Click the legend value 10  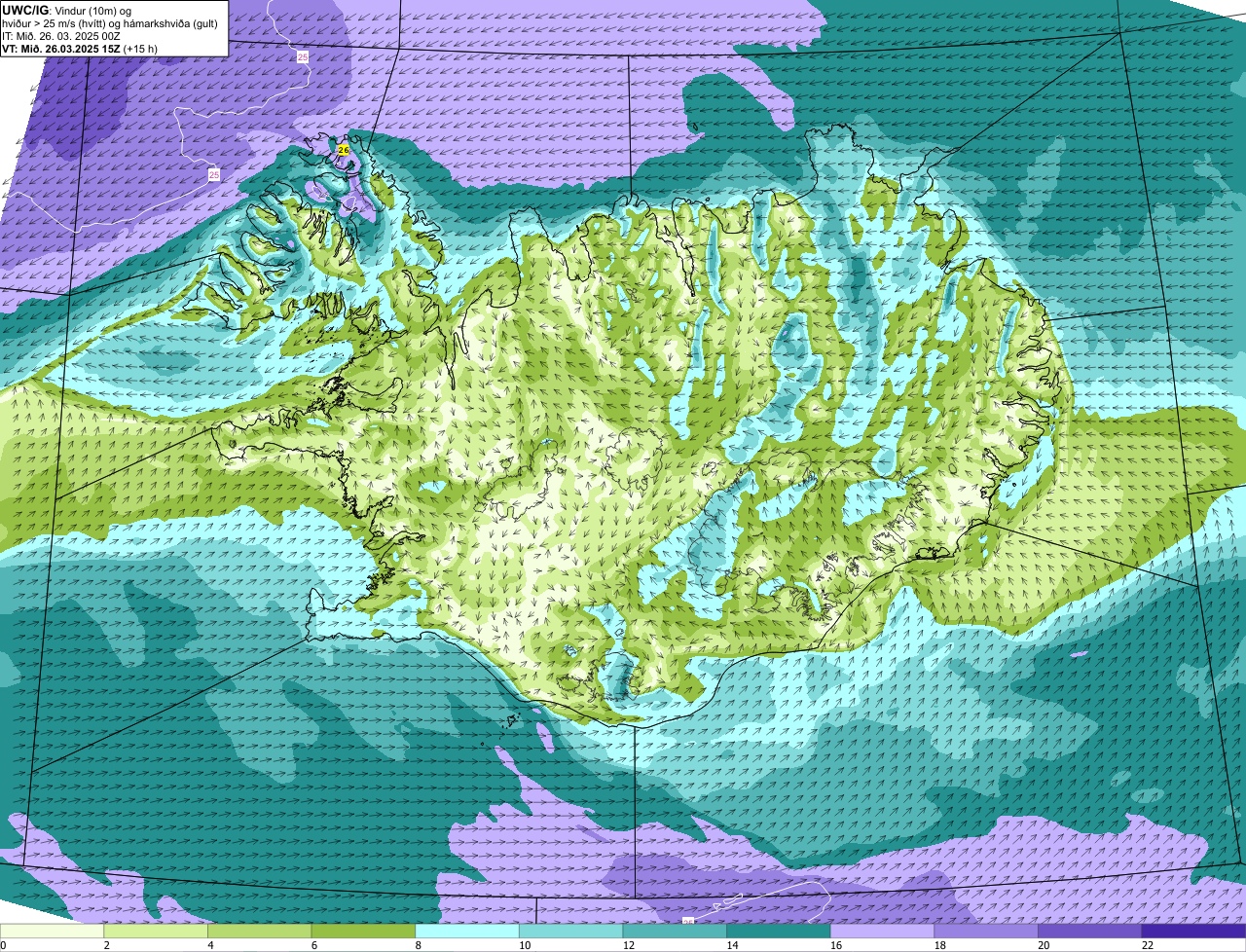524,945
